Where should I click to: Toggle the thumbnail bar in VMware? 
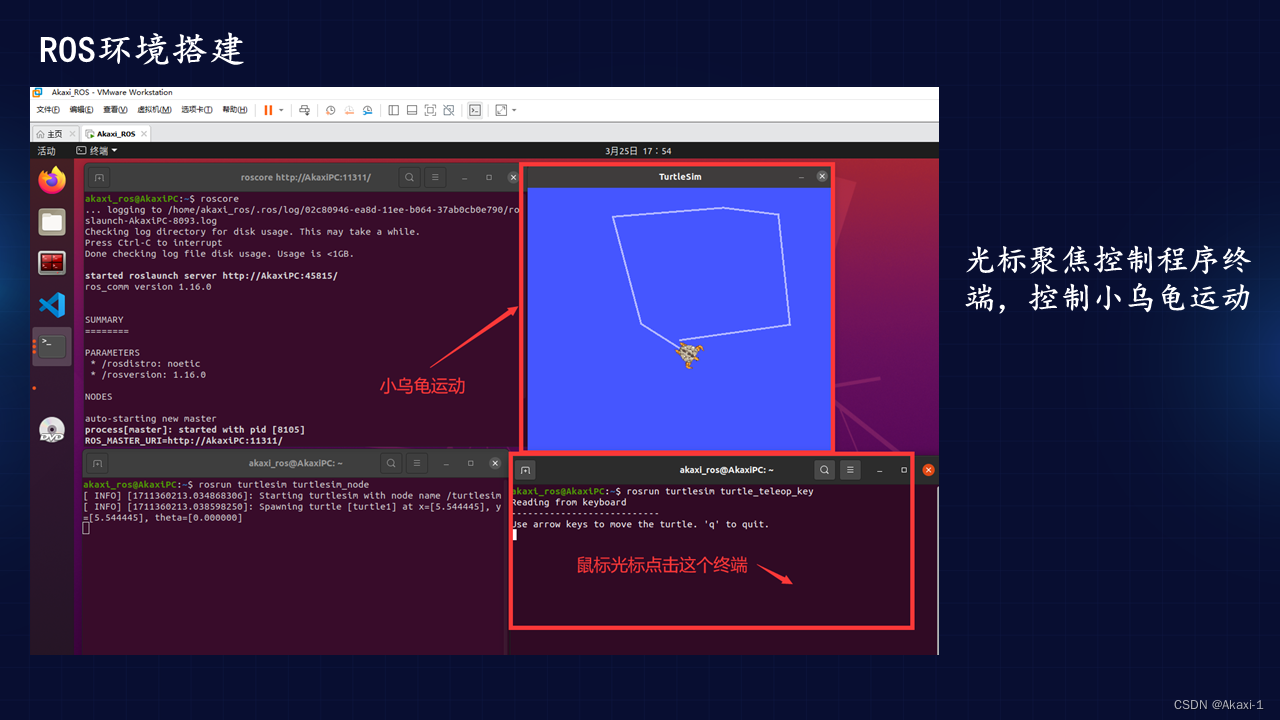pyautogui.click(x=412, y=110)
